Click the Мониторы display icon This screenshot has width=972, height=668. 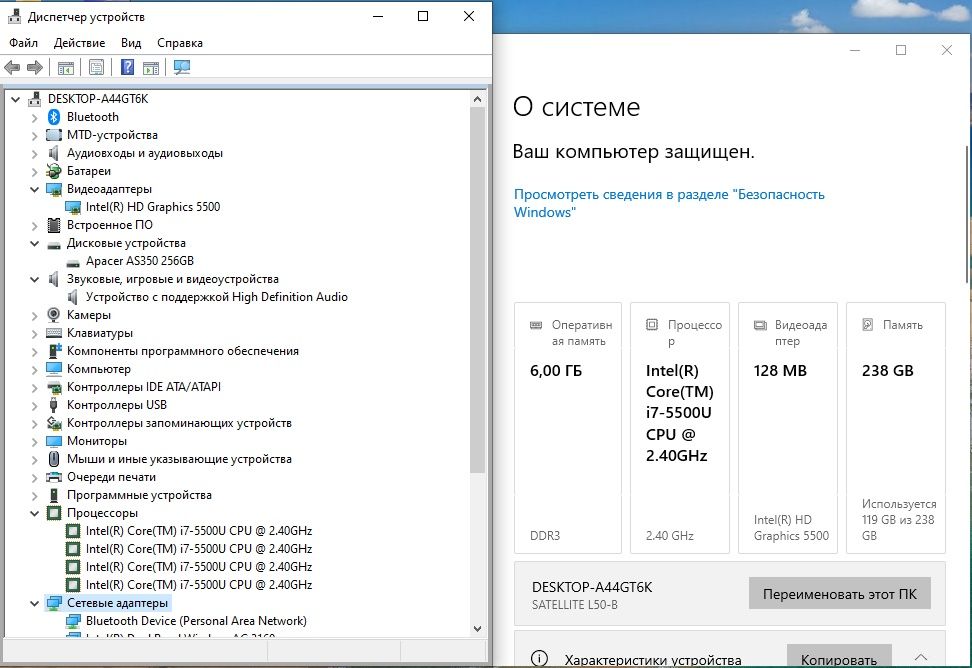[54, 441]
